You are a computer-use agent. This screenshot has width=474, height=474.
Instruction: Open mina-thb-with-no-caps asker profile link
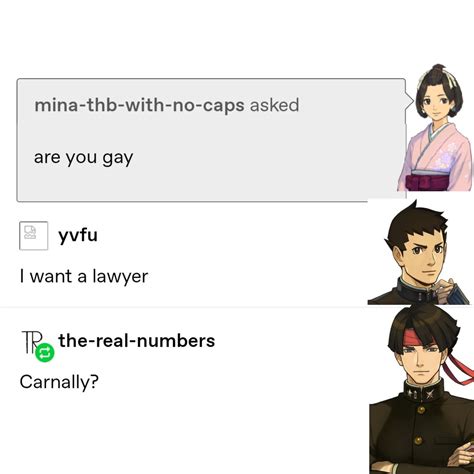tap(139, 105)
